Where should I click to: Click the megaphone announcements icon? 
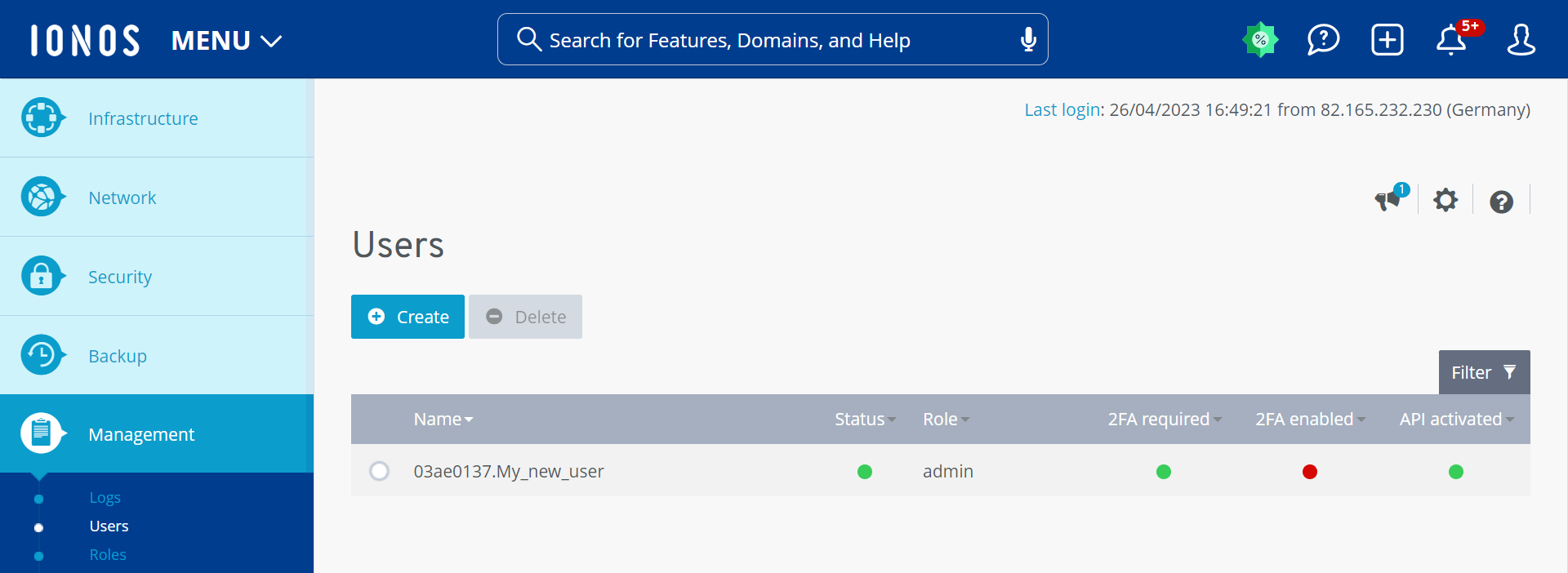pyautogui.click(x=1388, y=200)
